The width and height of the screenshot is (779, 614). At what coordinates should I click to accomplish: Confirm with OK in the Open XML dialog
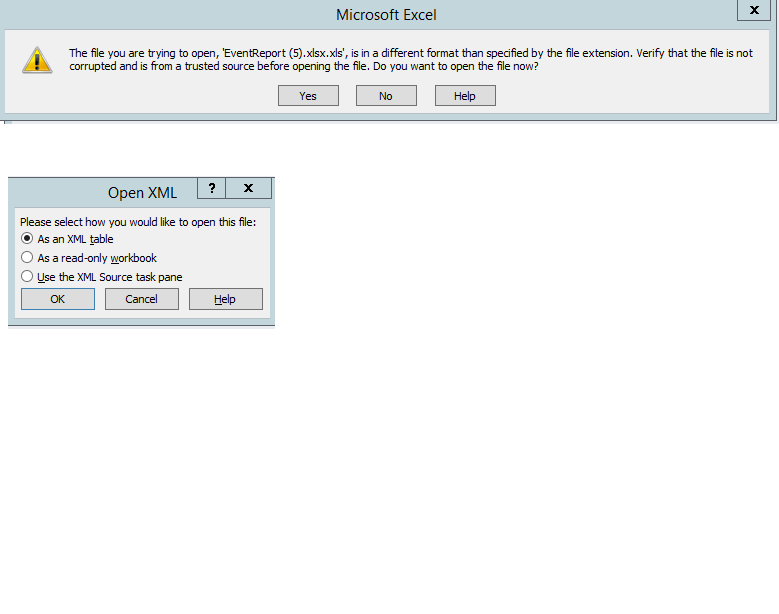click(58, 299)
